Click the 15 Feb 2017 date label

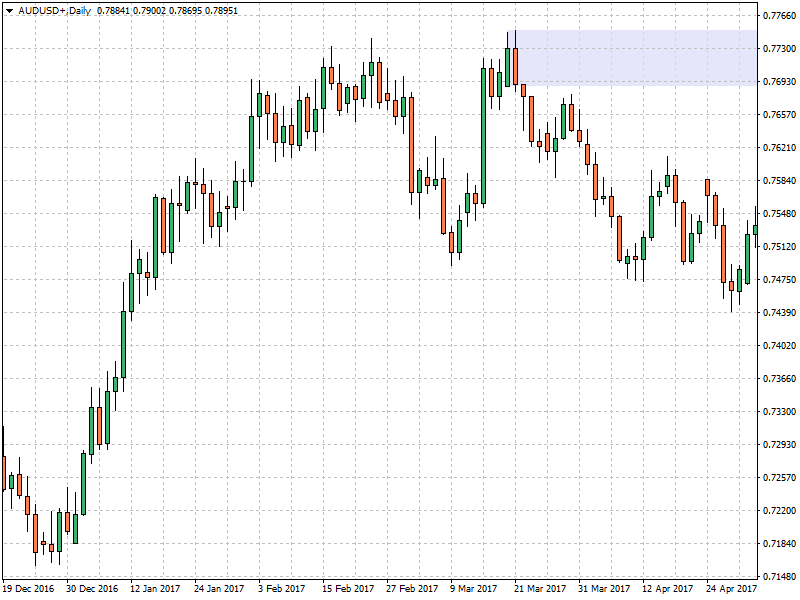coord(347,589)
